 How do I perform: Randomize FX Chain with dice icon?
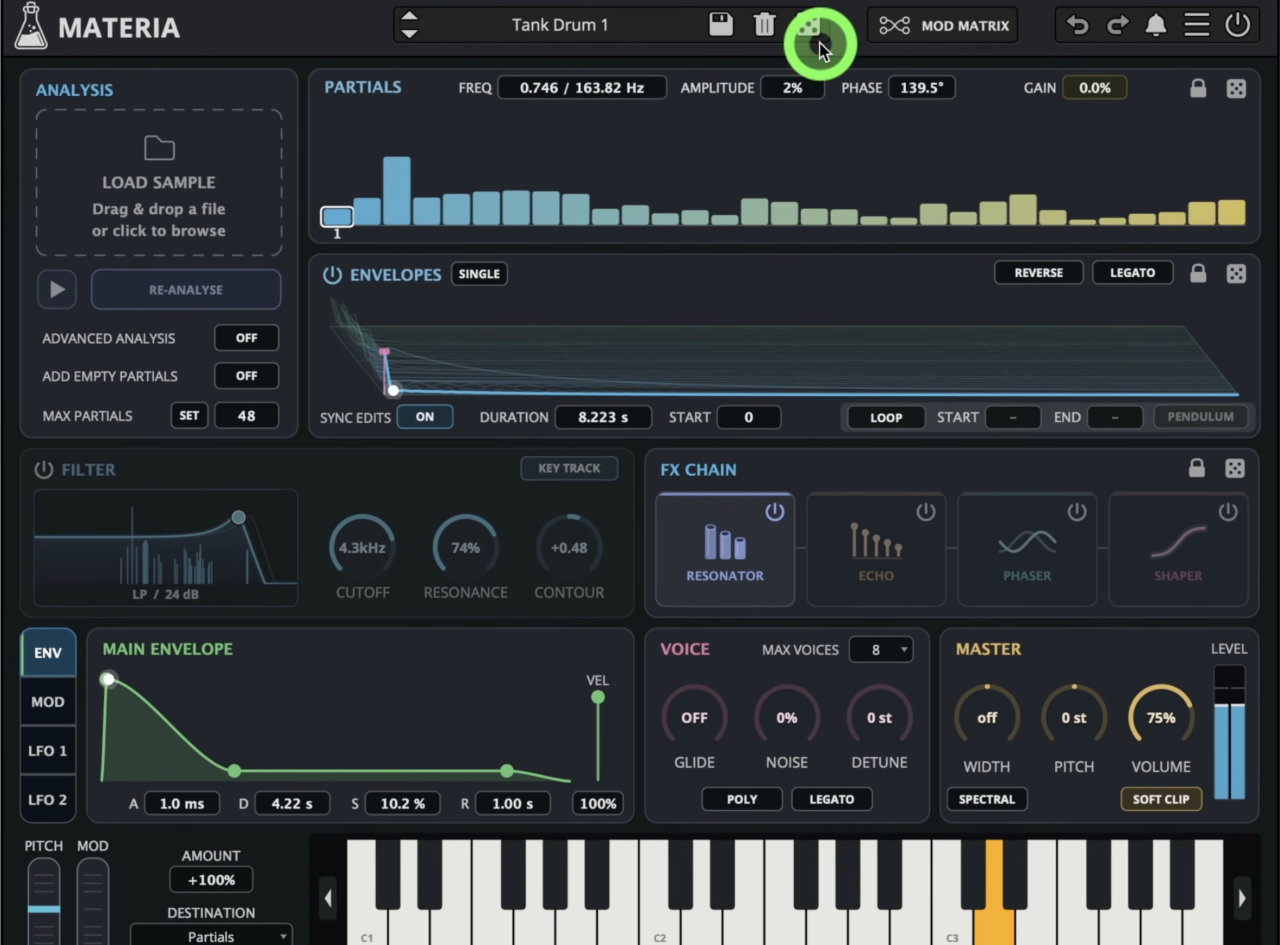point(1235,468)
